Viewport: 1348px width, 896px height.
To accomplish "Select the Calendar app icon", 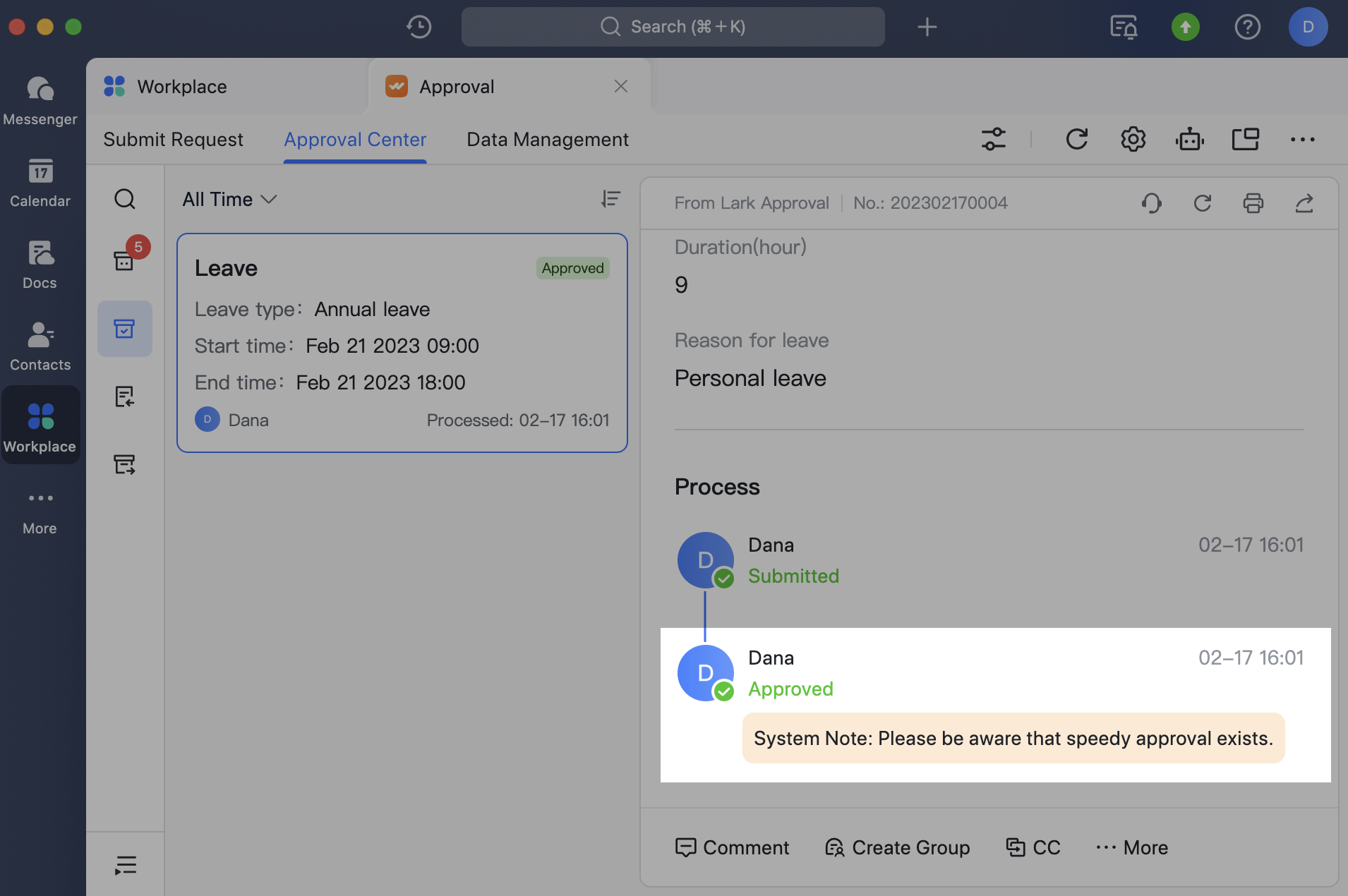I will pyautogui.click(x=40, y=183).
